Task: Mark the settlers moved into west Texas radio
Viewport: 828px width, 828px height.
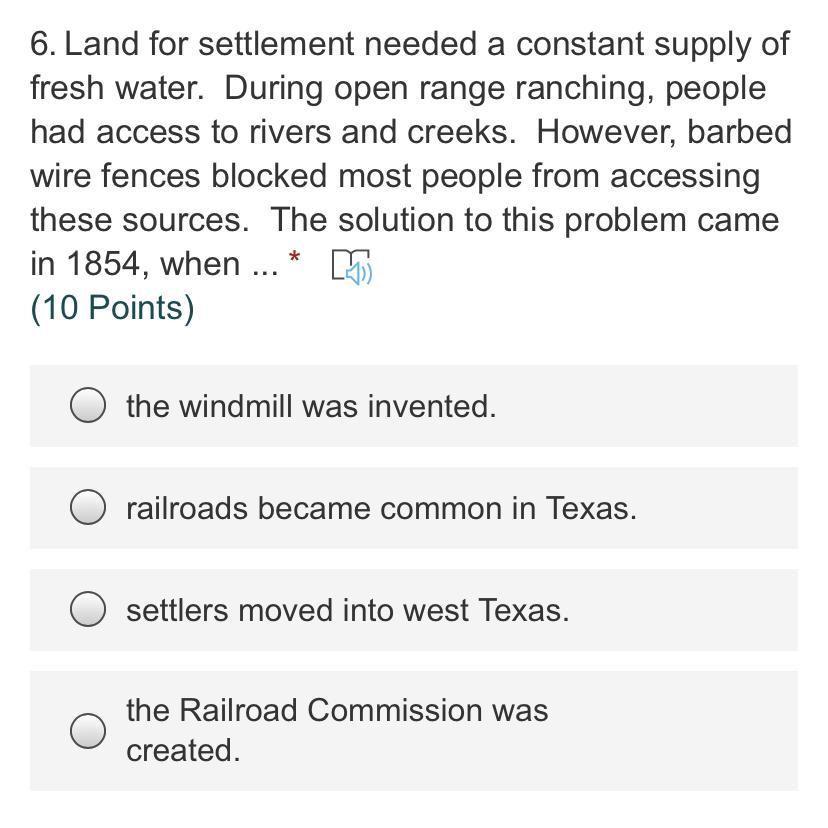Action: point(88,609)
